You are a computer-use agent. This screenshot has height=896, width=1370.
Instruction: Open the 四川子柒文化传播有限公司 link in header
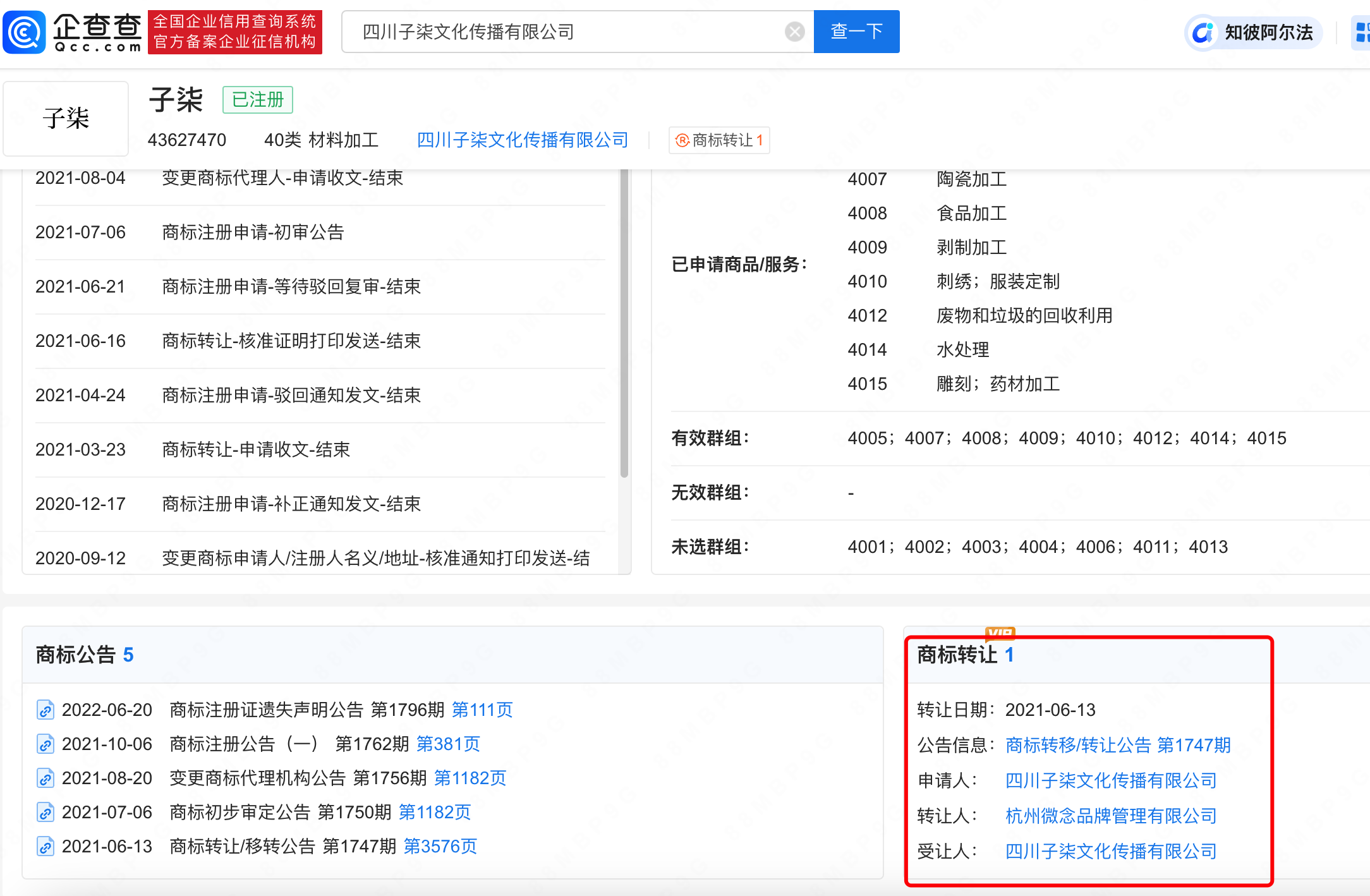523,140
